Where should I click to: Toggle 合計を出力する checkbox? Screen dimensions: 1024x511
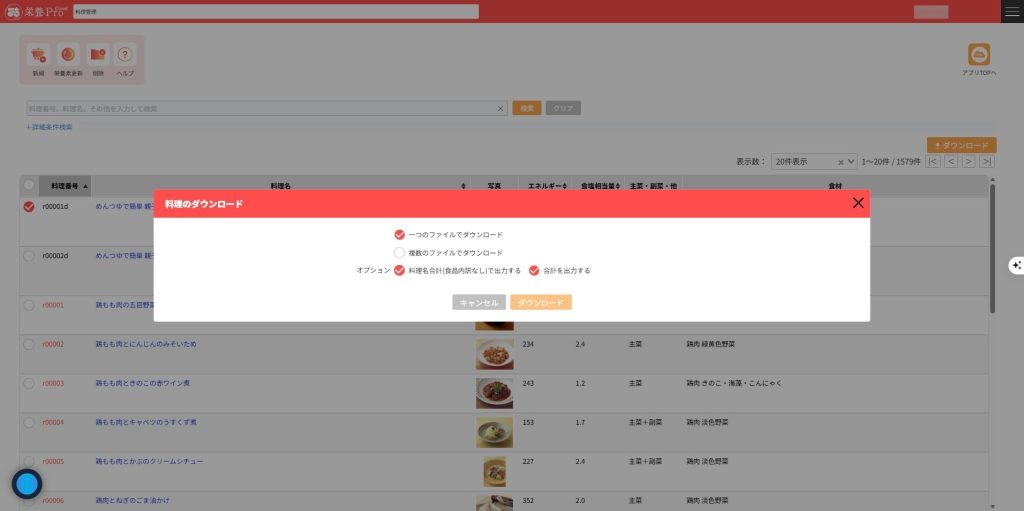tap(534, 270)
